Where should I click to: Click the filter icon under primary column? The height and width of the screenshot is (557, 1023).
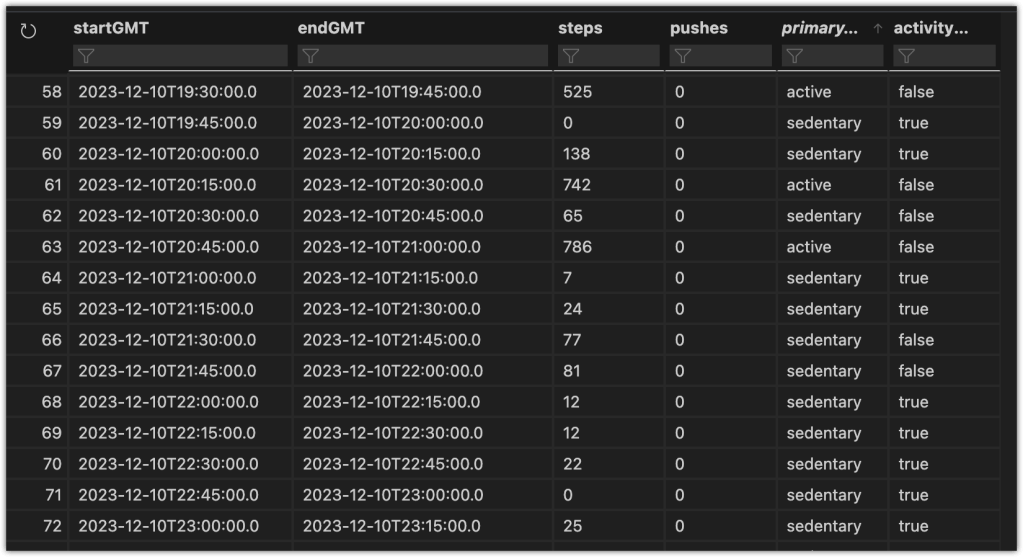click(794, 56)
